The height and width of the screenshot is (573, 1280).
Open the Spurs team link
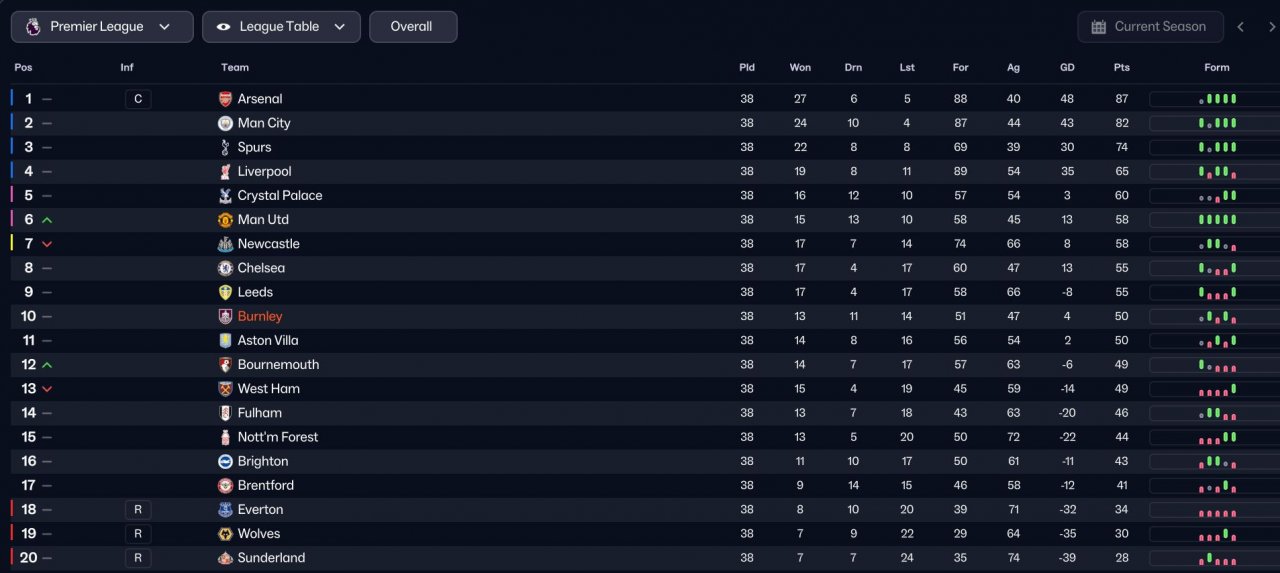click(x=254, y=147)
